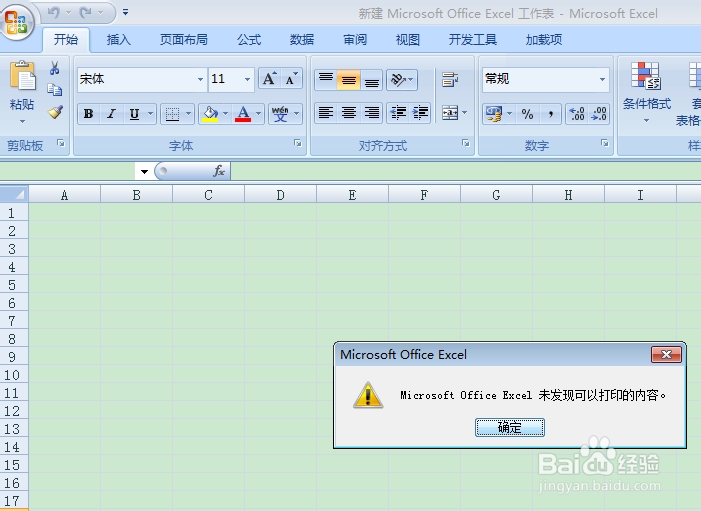
Task: Click the Accounting Number Format icon
Action: tap(494, 114)
